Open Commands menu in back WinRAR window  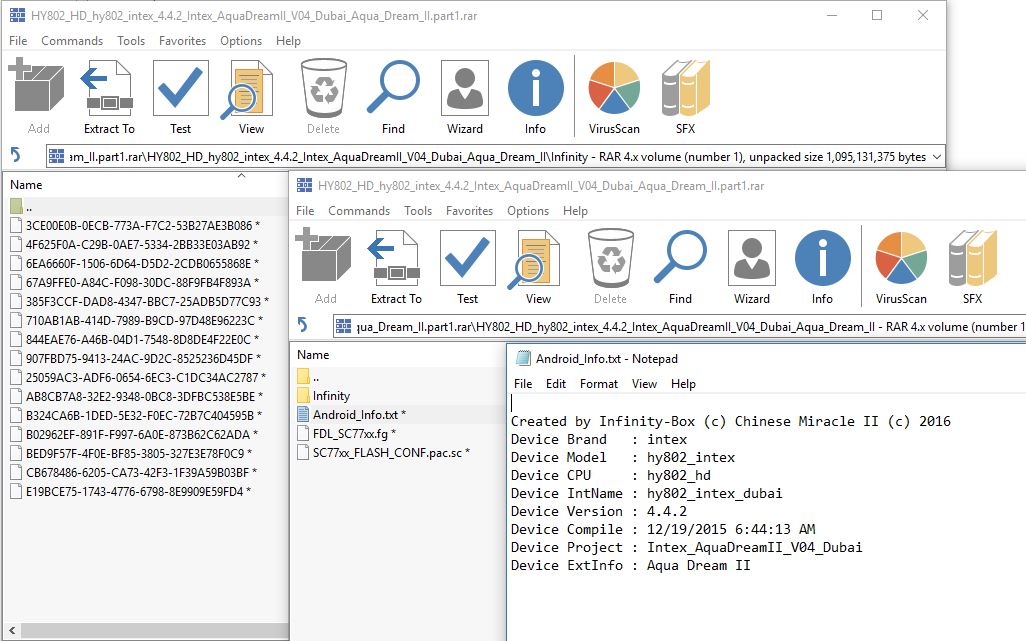(72, 41)
